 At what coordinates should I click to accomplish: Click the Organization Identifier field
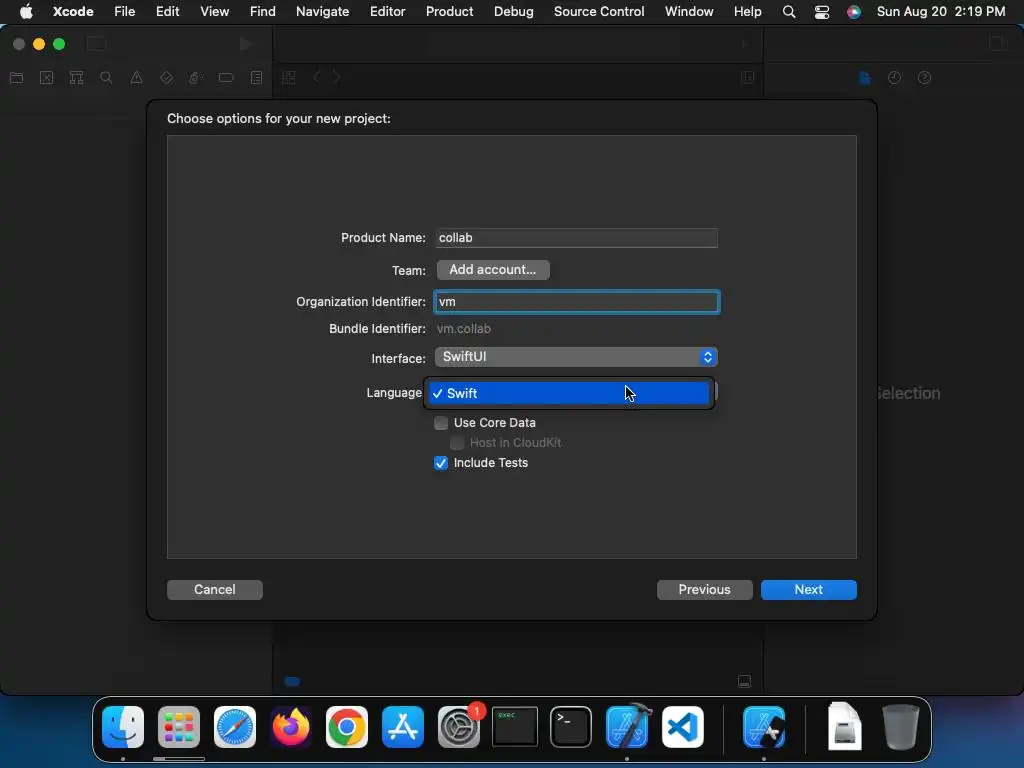pyautogui.click(x=577, y=302)
